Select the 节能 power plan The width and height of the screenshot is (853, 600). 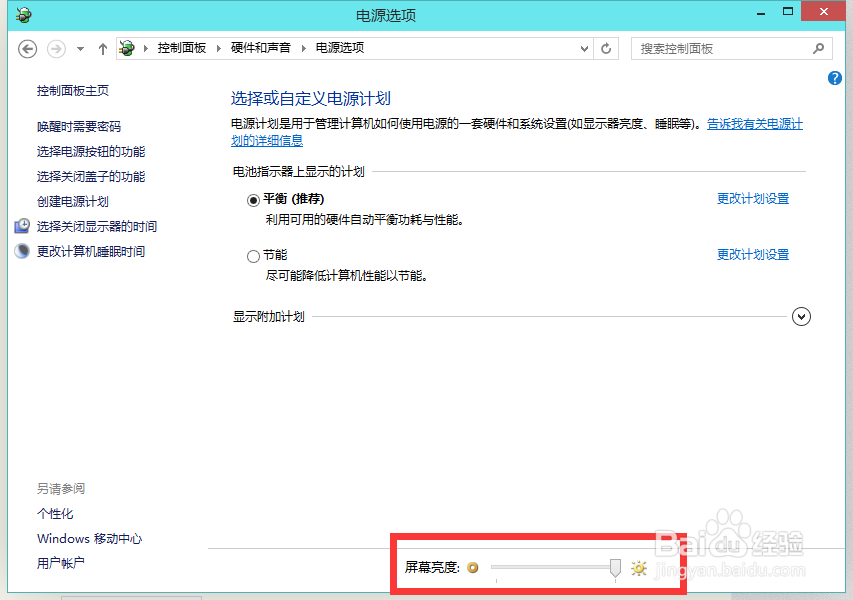pyautogui.click(x=254, y=255)
